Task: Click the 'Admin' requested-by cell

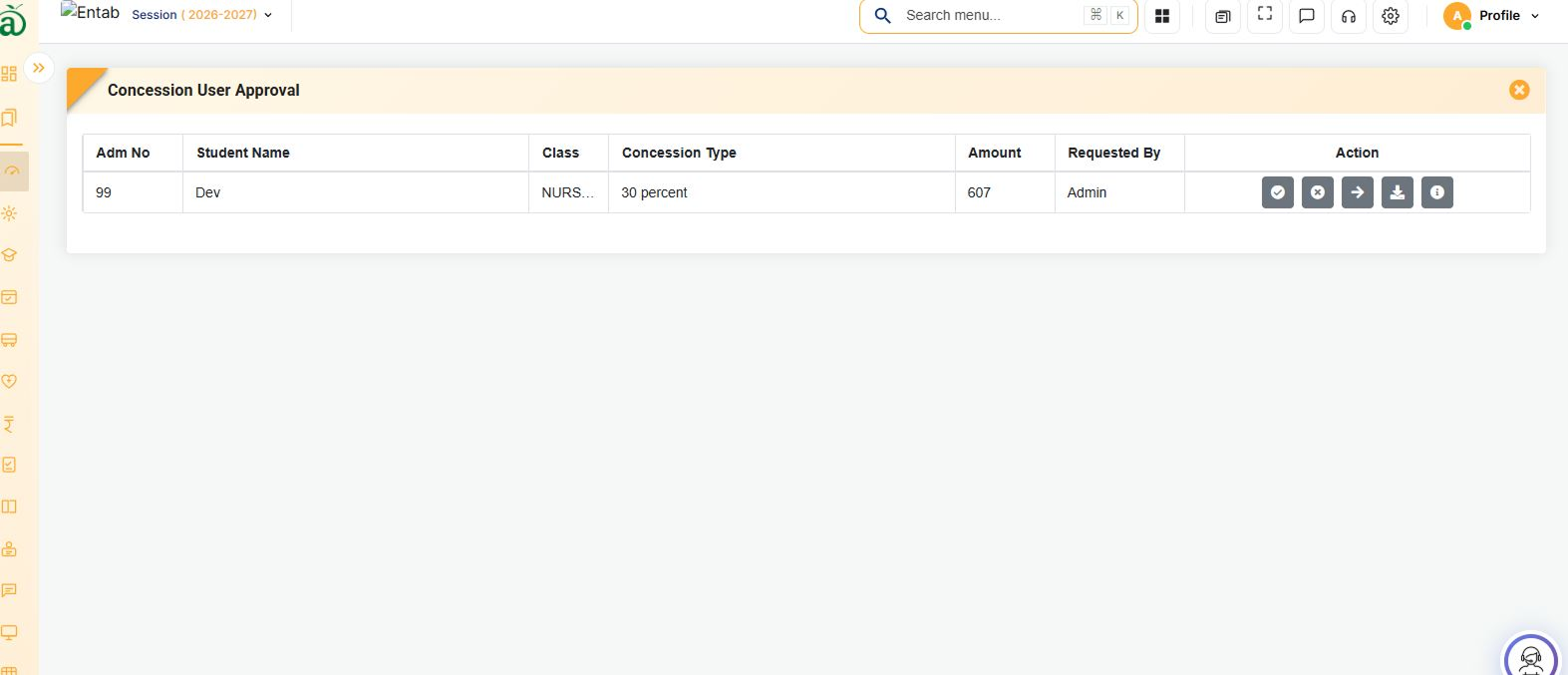Action: [1119, 192]
